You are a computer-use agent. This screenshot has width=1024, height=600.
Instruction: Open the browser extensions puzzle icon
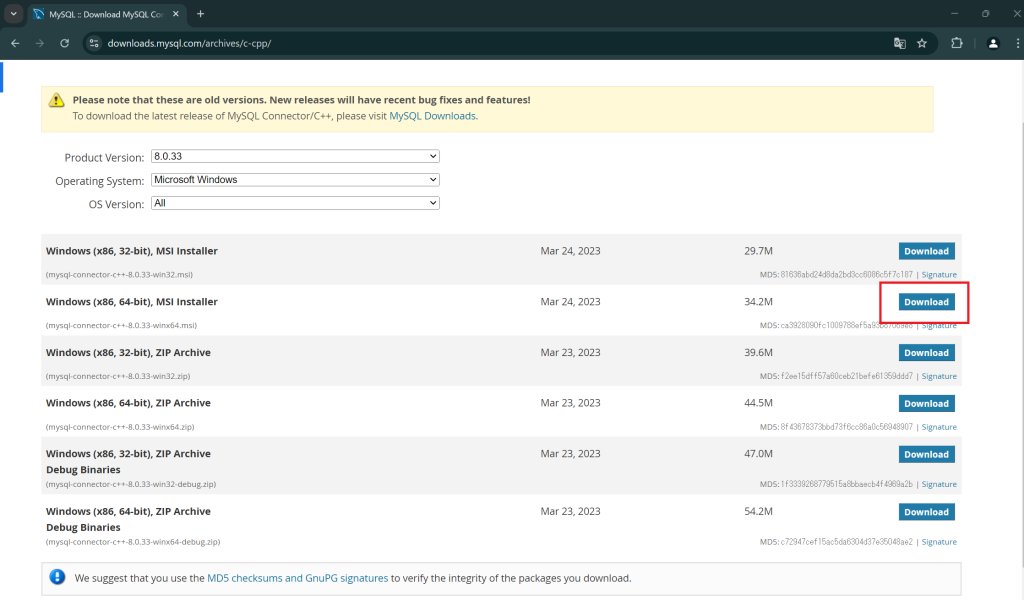(x=957, y=43)
